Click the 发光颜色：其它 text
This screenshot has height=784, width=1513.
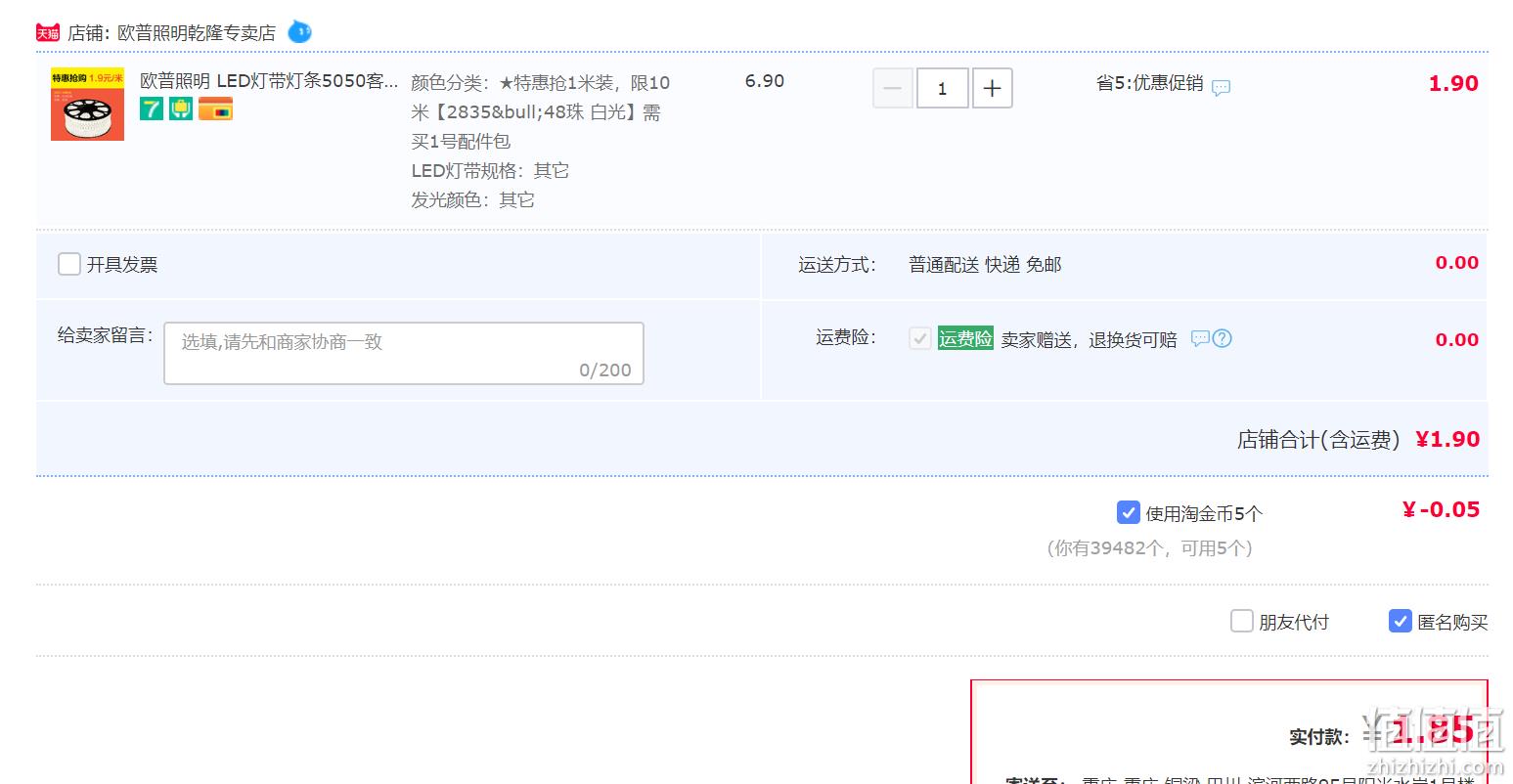tap(472, 200)
